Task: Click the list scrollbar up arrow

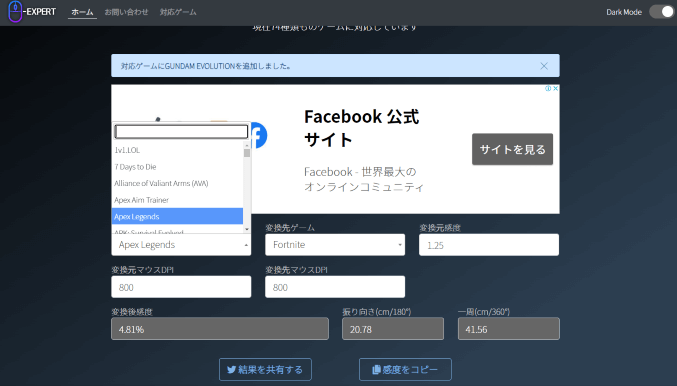Action: pyautogui.click(x=247, y=145)
